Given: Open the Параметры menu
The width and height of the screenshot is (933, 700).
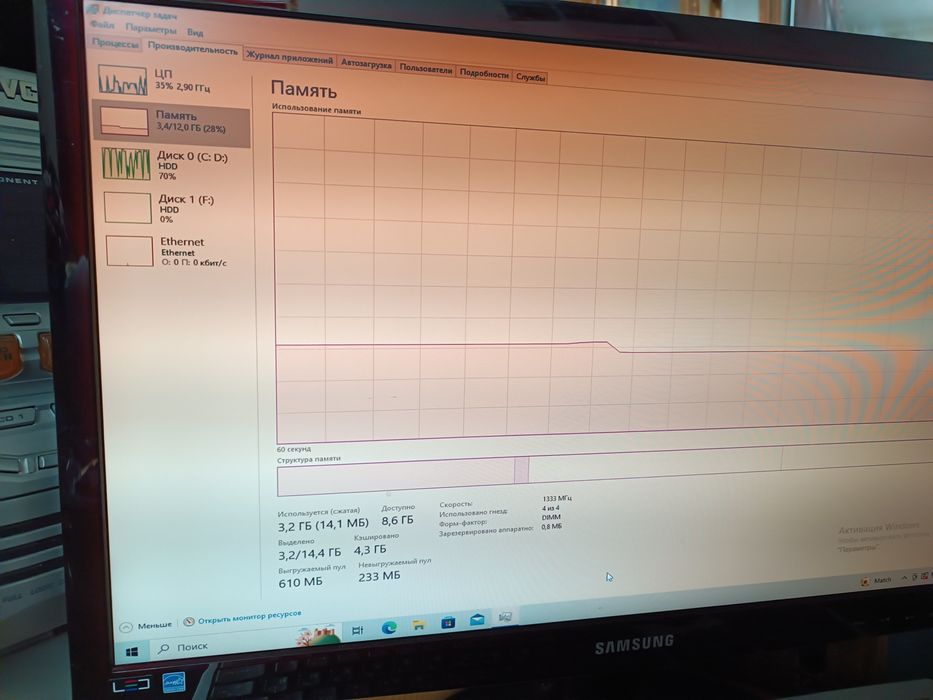Looking at the screenshot, I should (x=151, y=29).
